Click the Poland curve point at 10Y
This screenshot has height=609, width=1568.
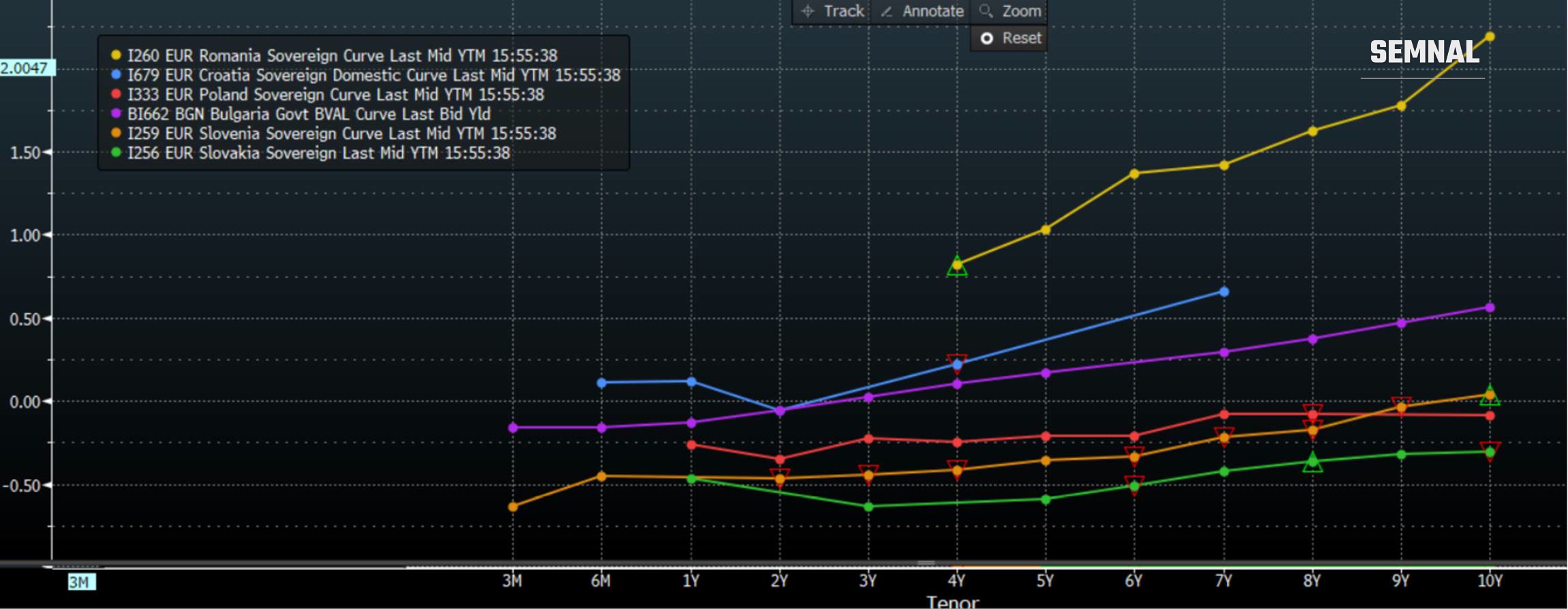click(x=1490, y=415)
